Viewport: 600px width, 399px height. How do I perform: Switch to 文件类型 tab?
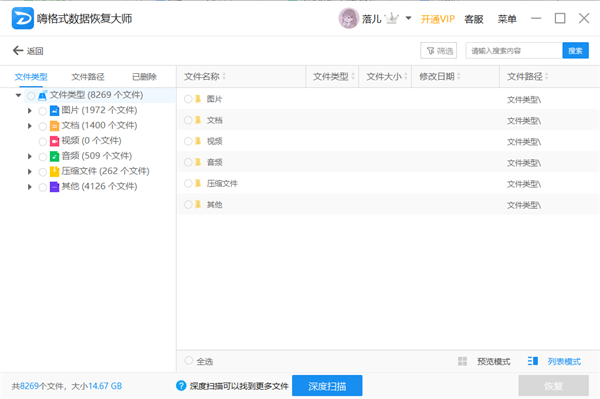coord(31,77)
